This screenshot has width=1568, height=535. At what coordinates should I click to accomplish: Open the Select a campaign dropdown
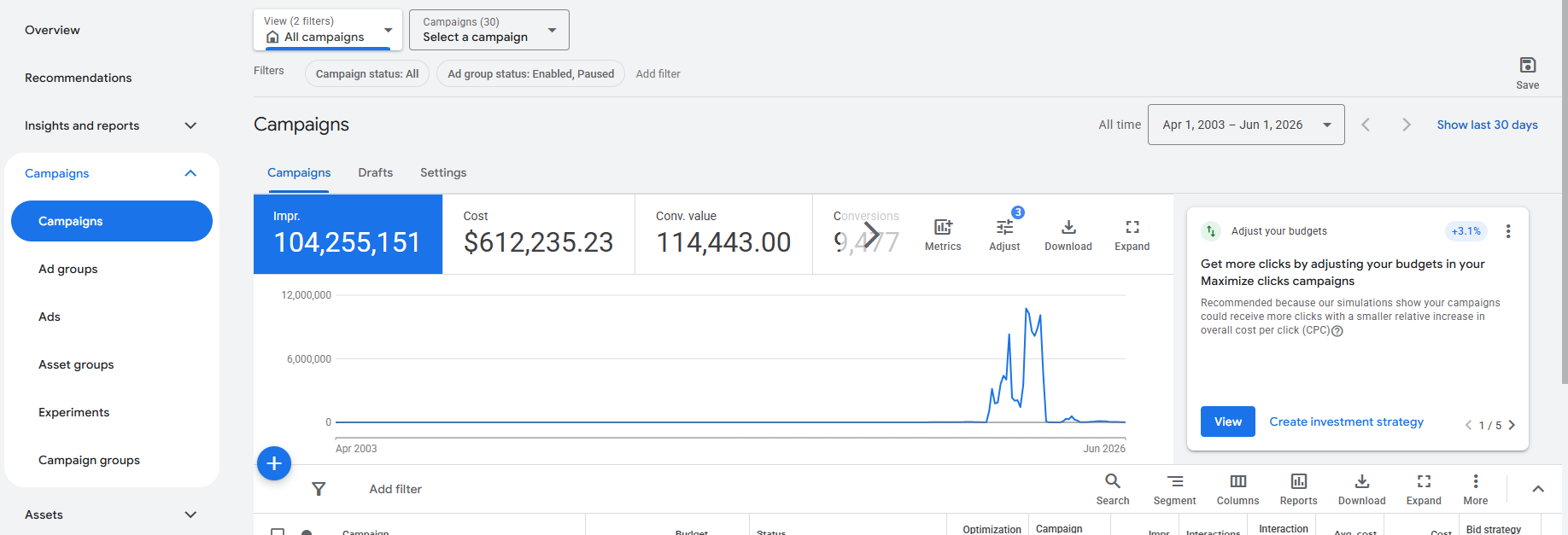click(489, 30)
